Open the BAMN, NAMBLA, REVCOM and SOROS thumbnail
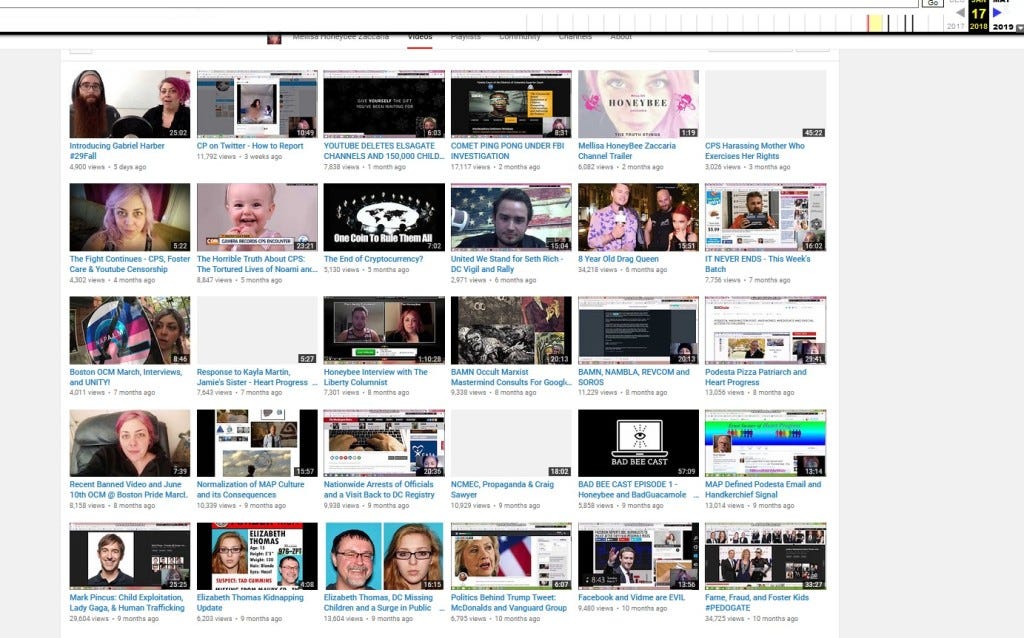The width and height of the screenshot is (1024, 638). pyautogui.click(x=638, y=330)
